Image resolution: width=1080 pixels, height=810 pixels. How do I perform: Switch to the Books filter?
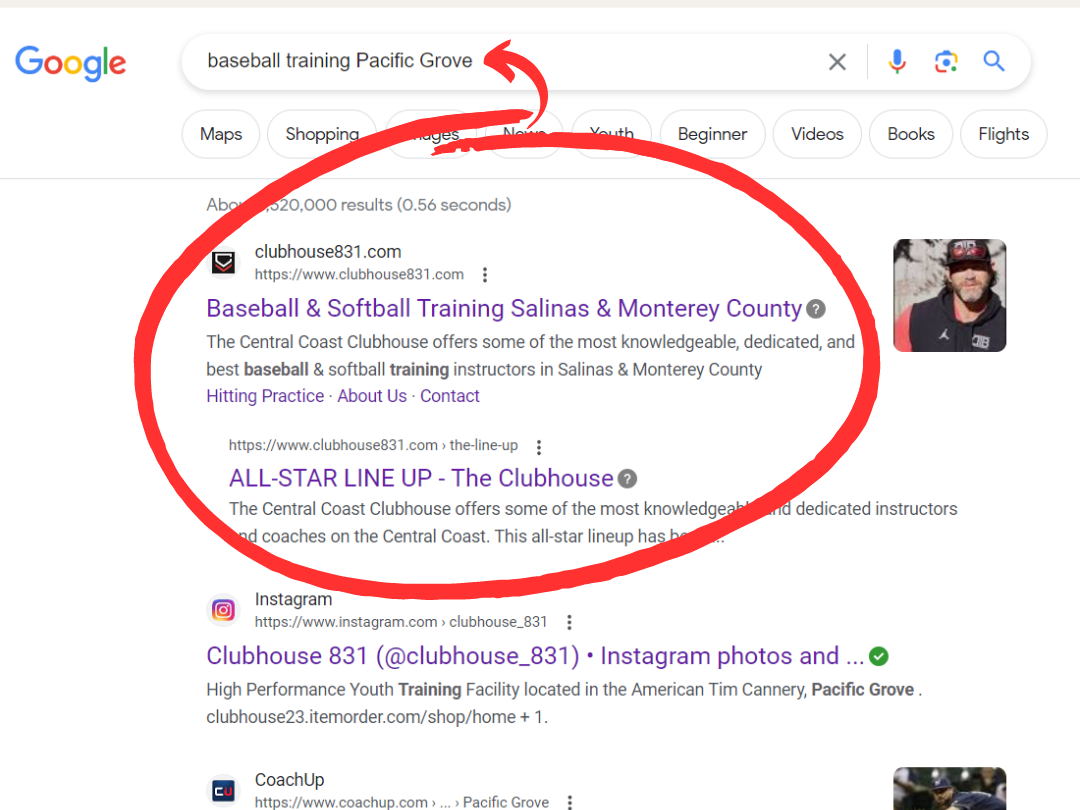[911, 134]
